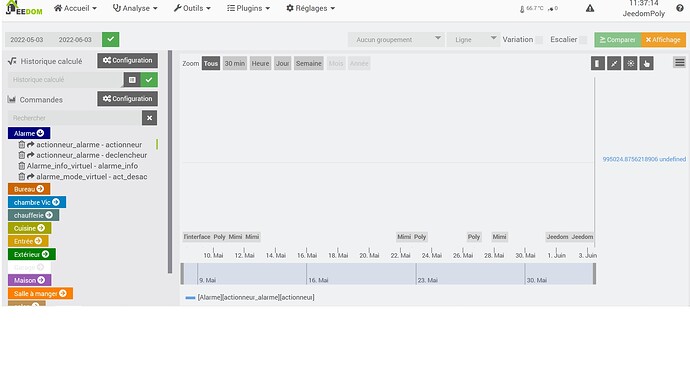Screen dimensions: 690x388
Task: Open the Analyse menu
Action: click(135, 8)
